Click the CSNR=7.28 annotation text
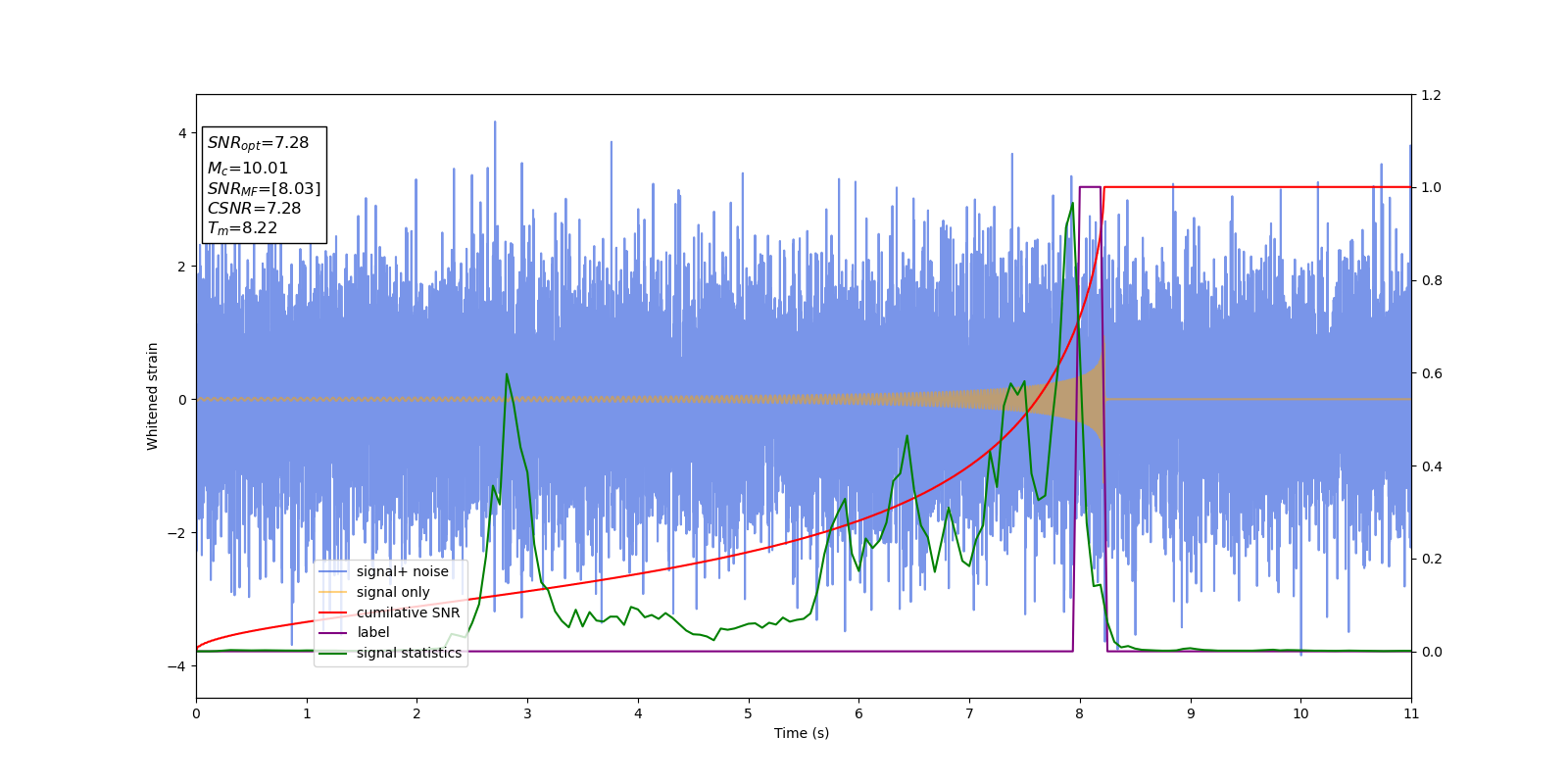The width and height of the screenshot is (1568, 784). 254,208
